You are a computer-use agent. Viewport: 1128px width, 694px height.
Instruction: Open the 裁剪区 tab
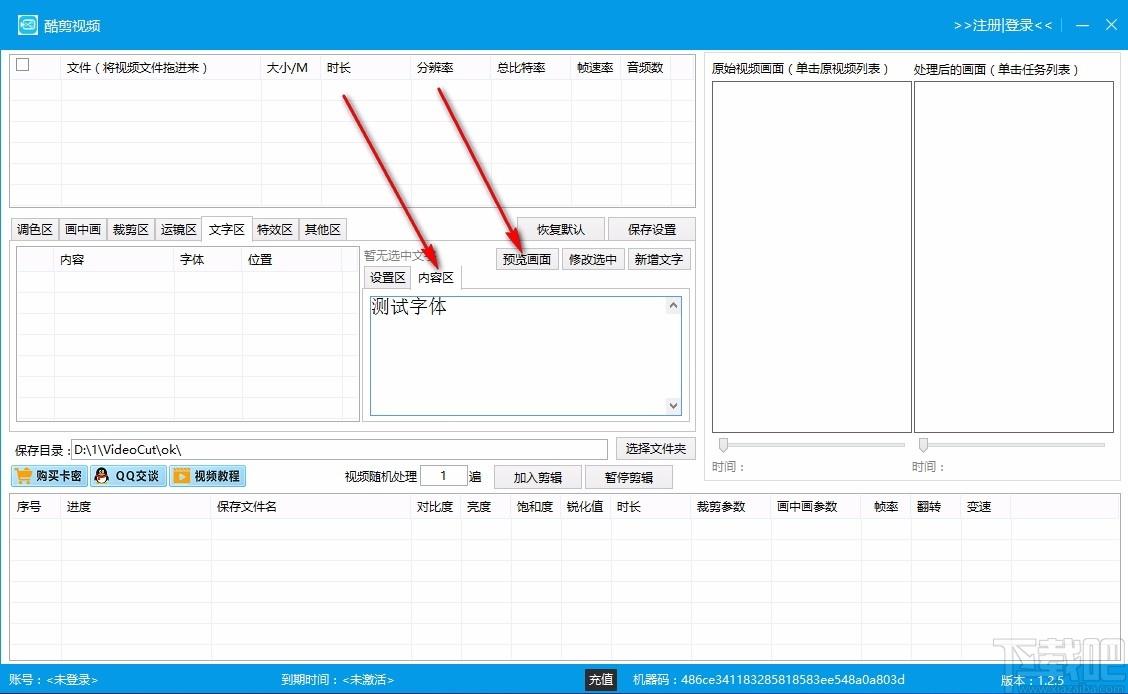[x=130, y=229]
